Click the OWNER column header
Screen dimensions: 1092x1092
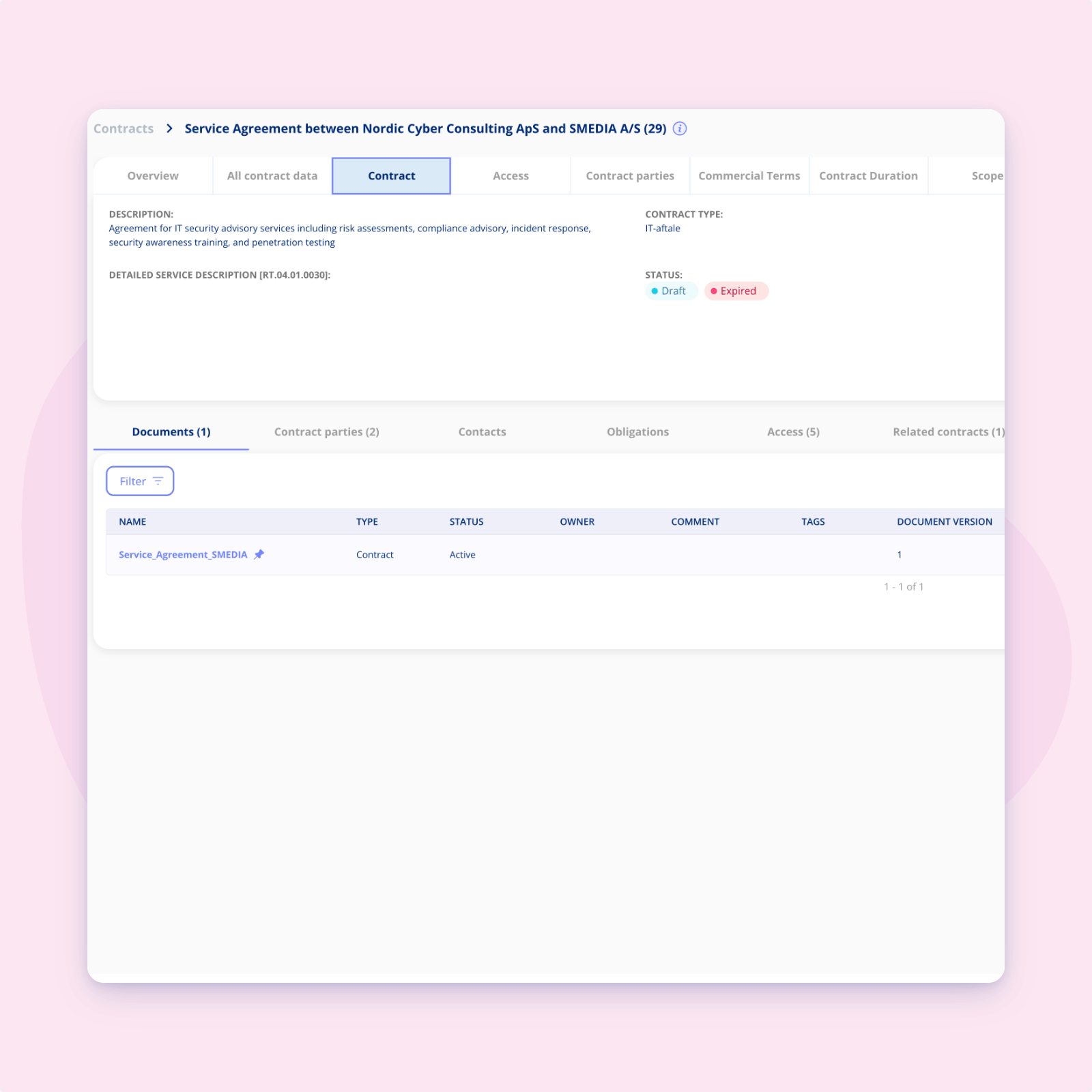coord(577,521)
